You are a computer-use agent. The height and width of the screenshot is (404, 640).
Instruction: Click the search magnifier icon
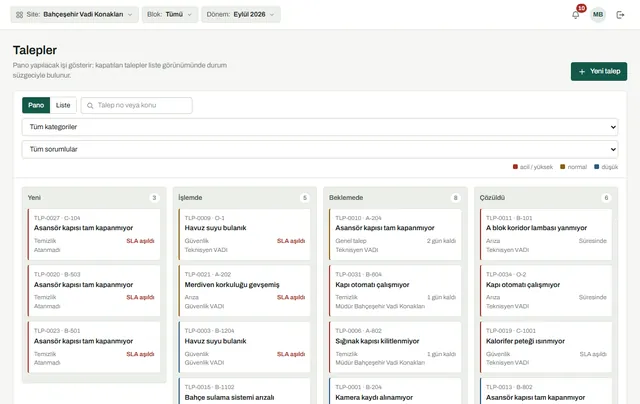point(90,106)
